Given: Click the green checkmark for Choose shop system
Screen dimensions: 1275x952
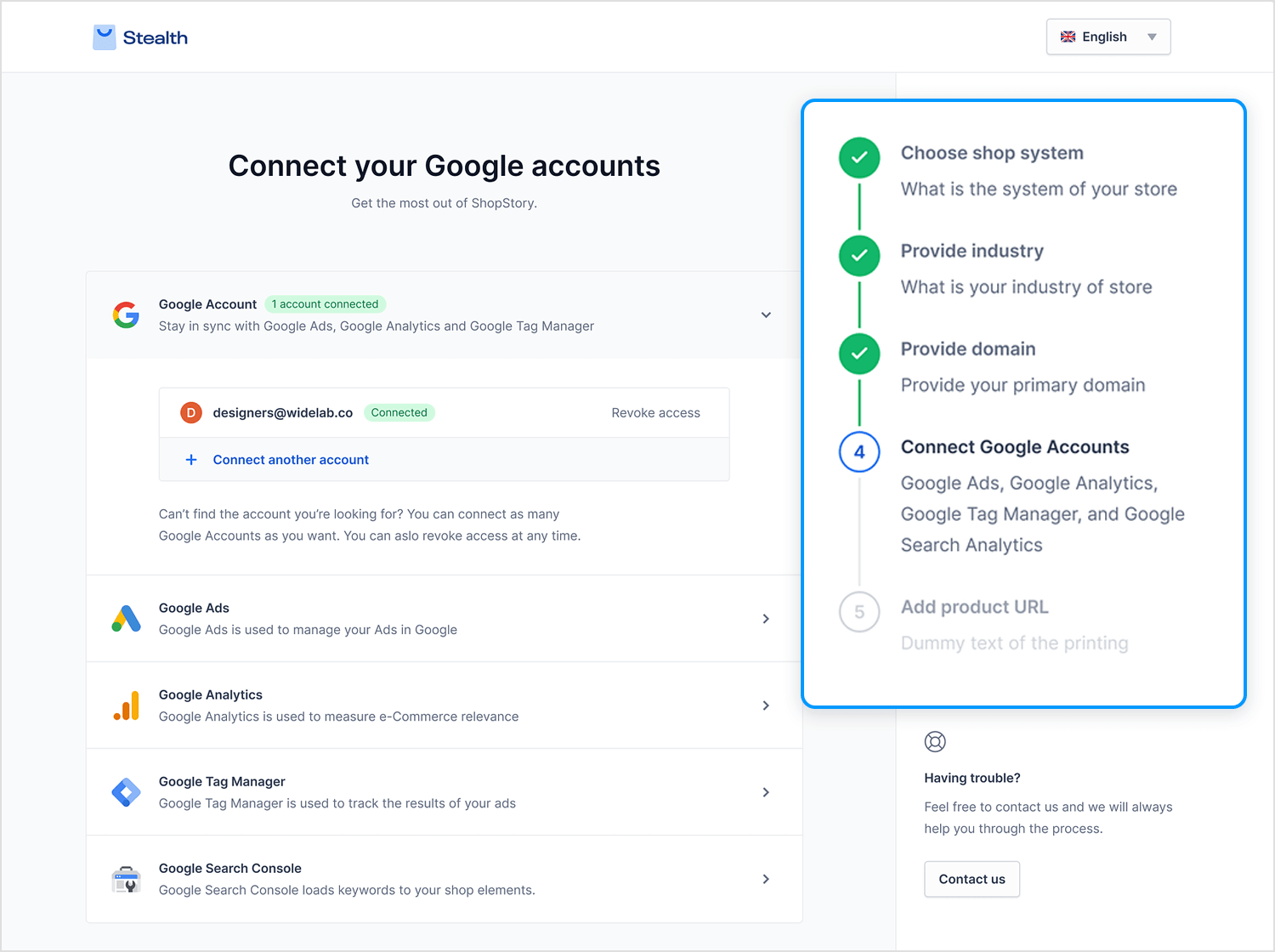Looking at the screenshot, I should [859, 157].
